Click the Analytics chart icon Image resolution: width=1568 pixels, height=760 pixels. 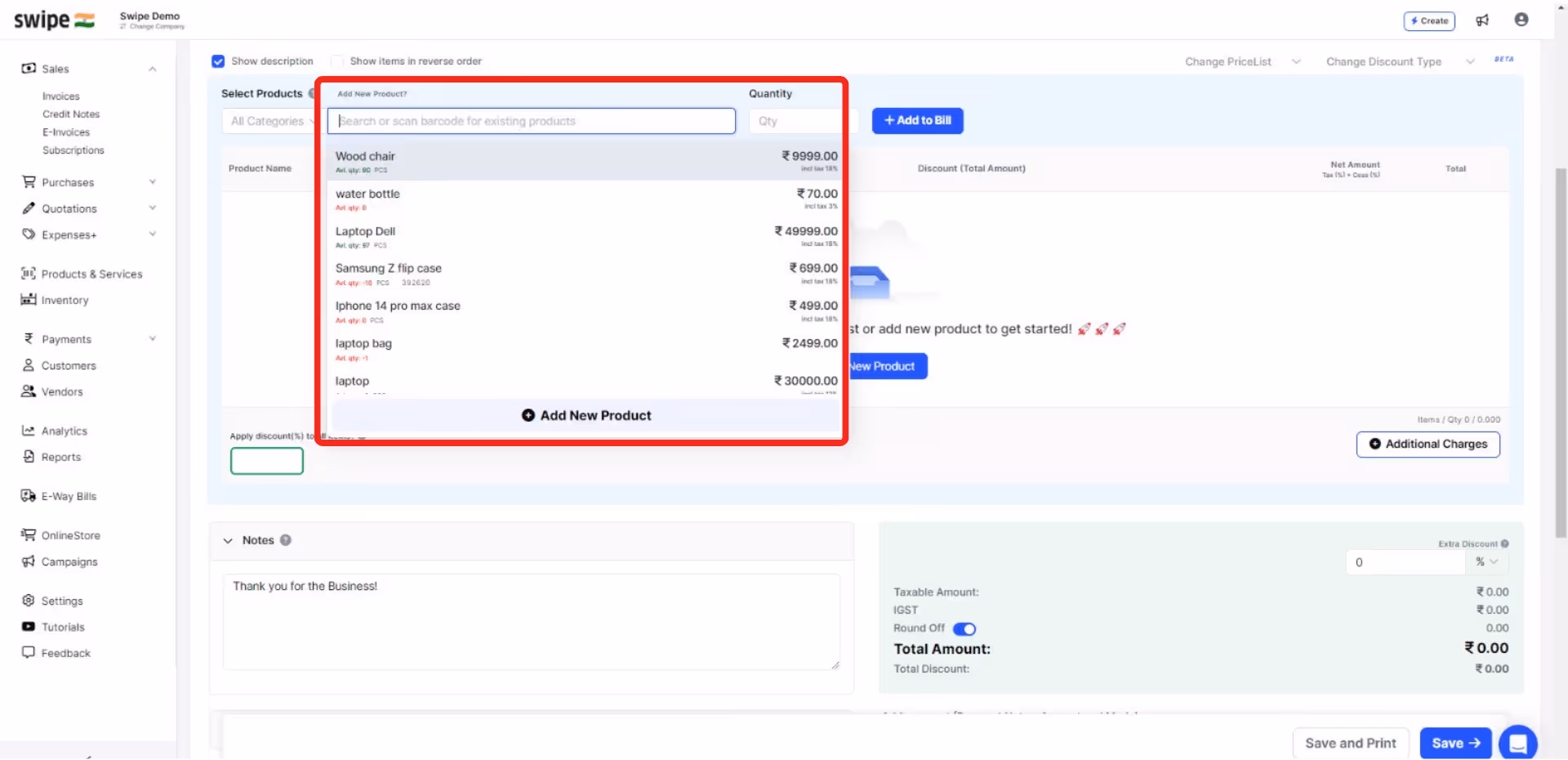tap(29, 431)
